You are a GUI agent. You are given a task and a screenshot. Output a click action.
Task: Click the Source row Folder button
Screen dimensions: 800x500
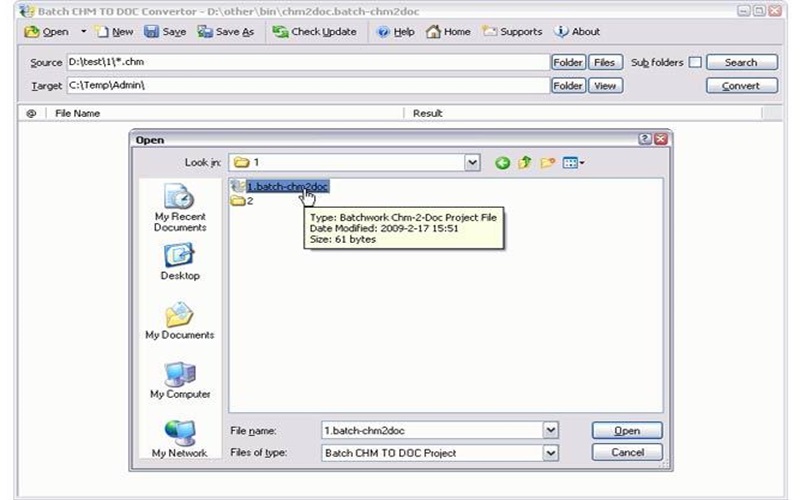coord(568,62)
